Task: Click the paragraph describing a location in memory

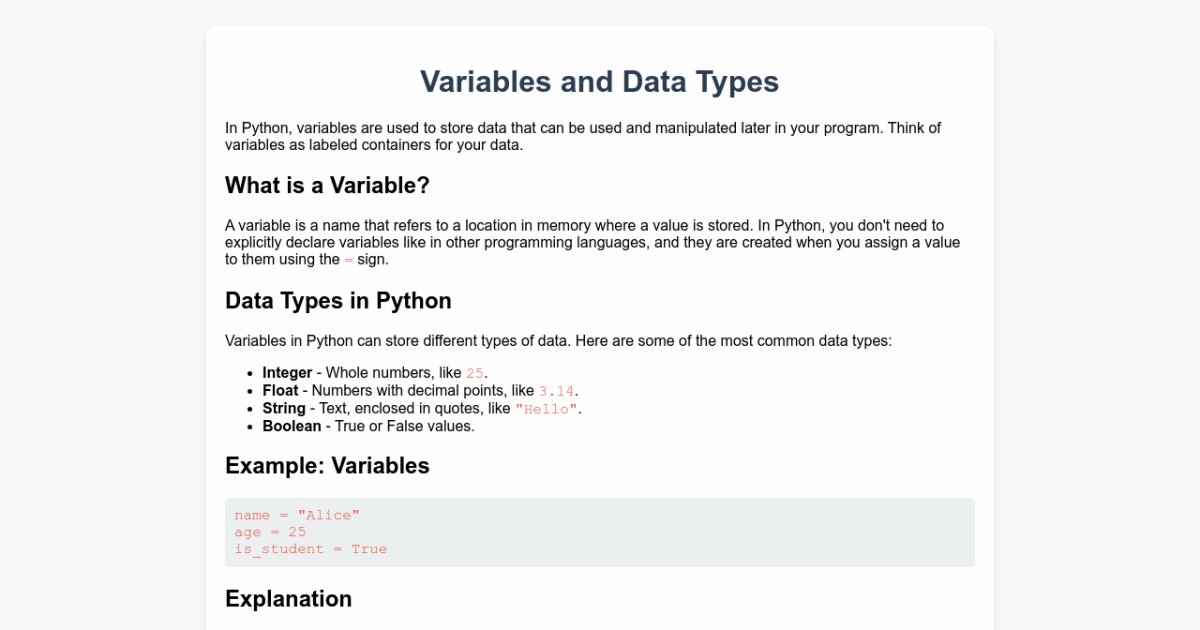Action: pyautogui.click(x=592, y=242)
